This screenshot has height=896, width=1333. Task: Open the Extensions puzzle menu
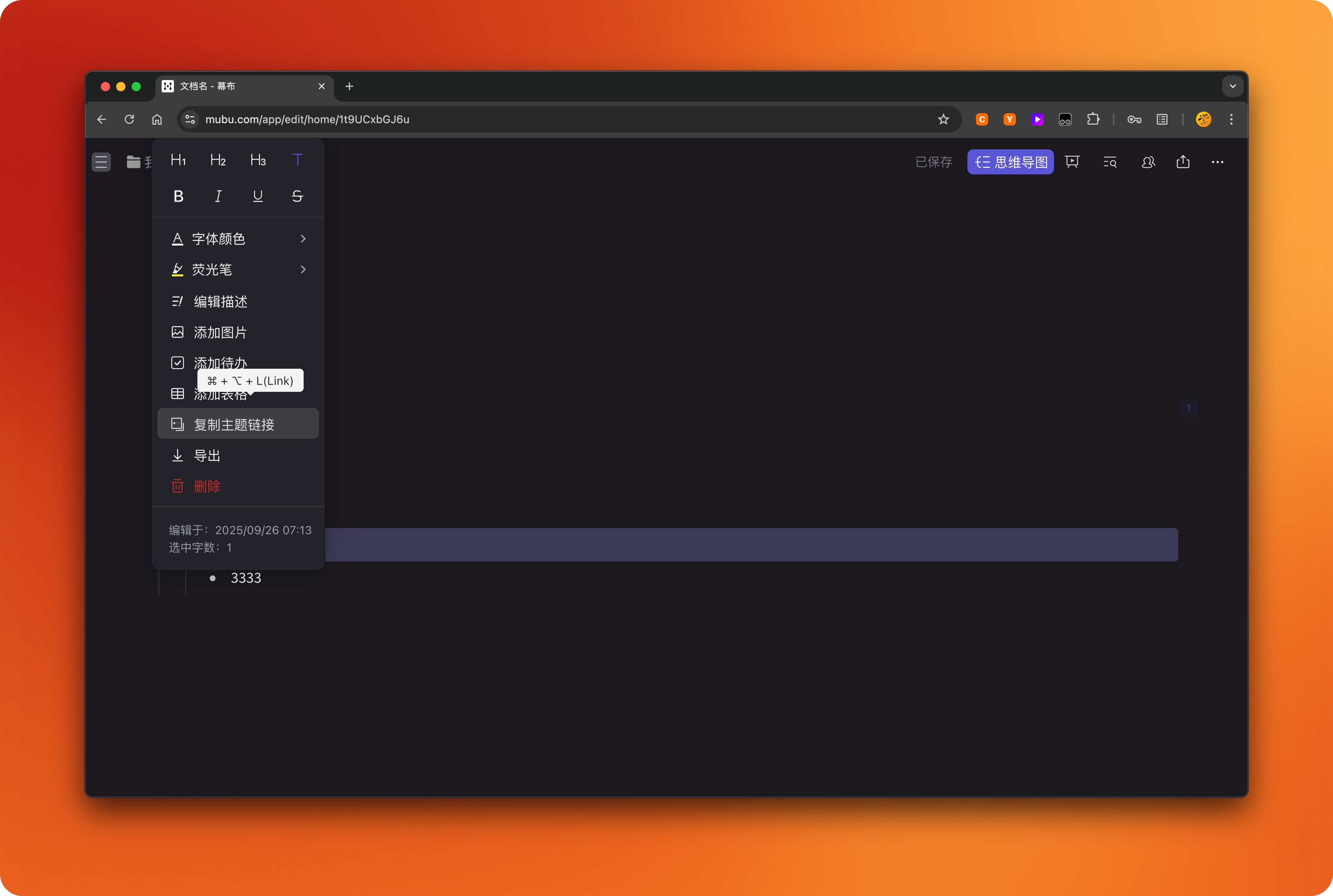tap(1093, 119)
